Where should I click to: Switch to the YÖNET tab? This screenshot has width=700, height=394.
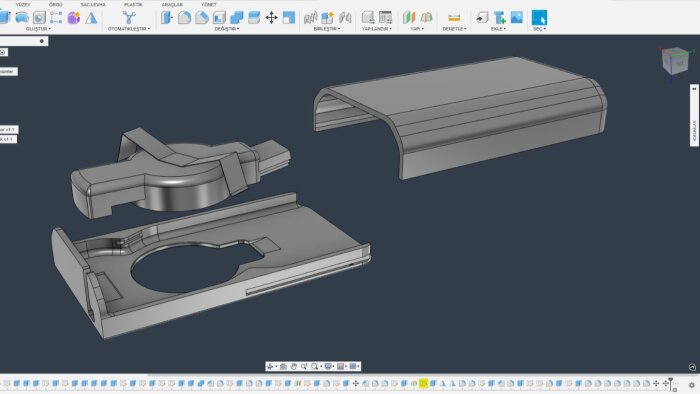(208, 4)
